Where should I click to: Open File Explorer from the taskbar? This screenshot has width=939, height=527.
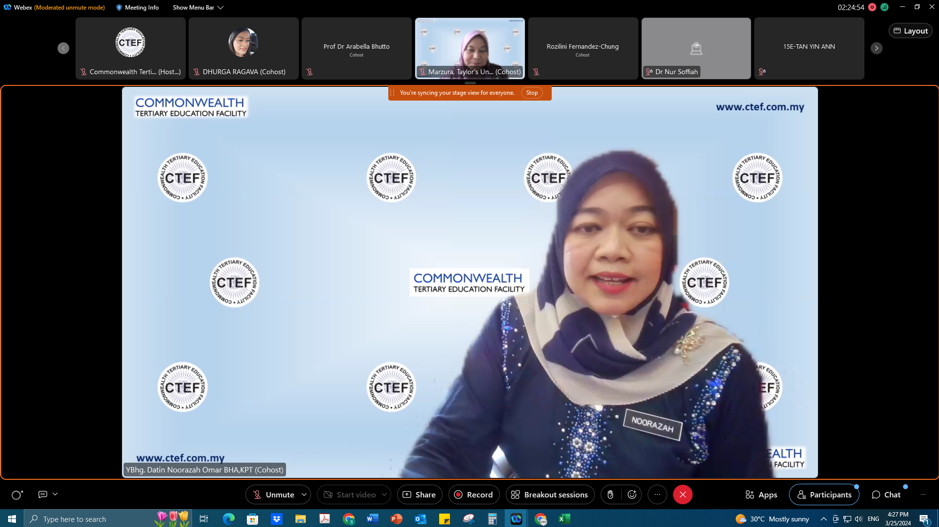(x=301, y=519)
